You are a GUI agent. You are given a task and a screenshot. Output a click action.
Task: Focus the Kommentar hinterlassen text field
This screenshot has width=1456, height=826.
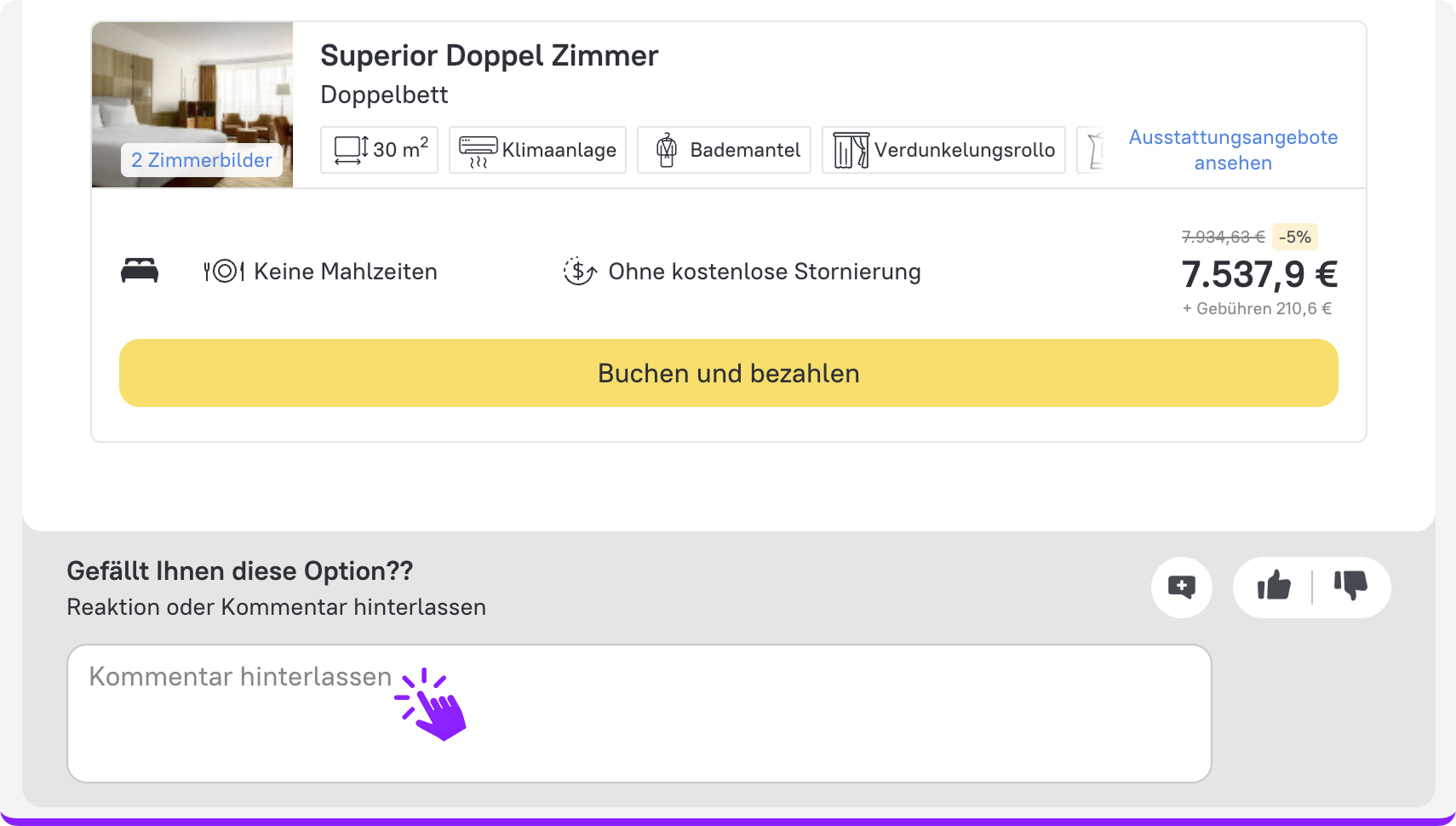tap(639, 714)
